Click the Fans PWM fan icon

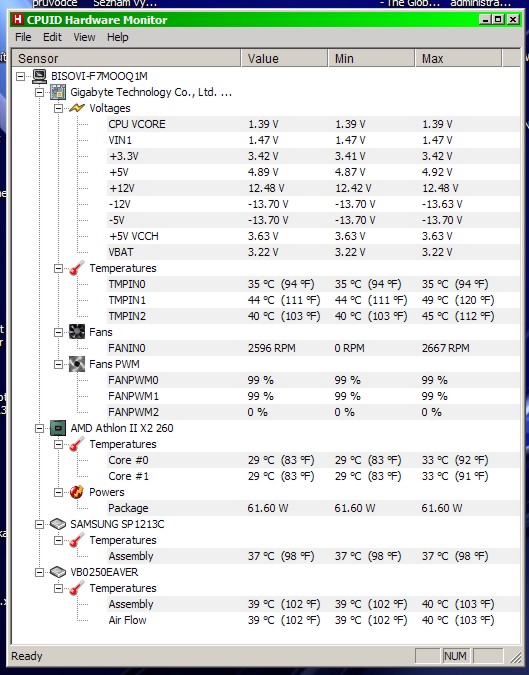[x=77, y=364]
